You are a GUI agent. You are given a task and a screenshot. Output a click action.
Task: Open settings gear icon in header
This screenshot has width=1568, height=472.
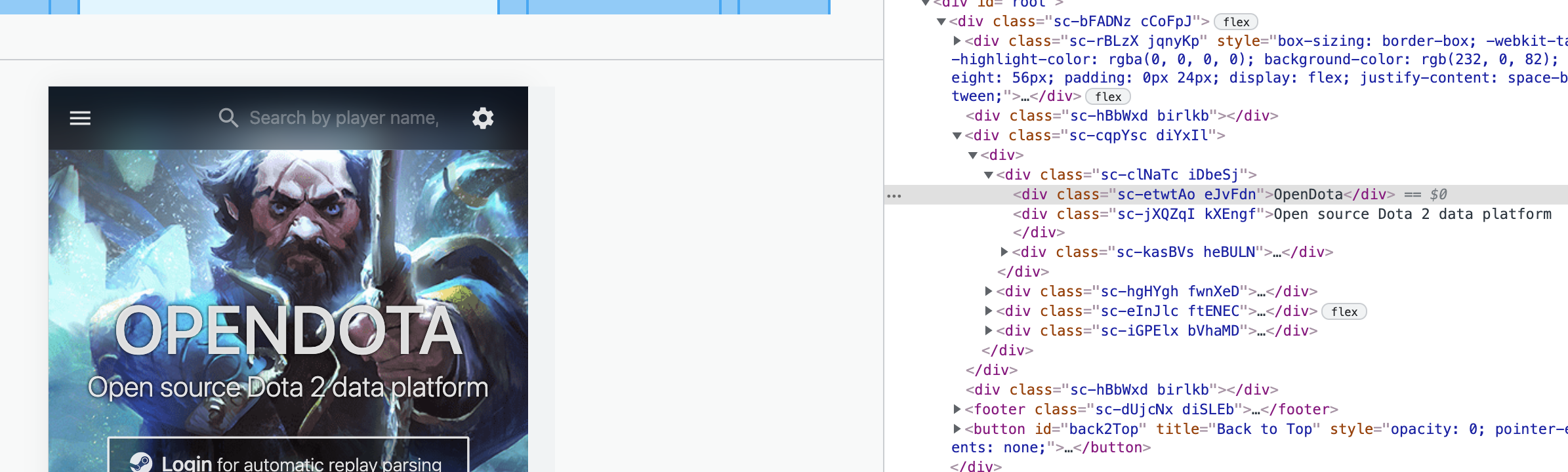pyautogui.click(x=483, y=118)
